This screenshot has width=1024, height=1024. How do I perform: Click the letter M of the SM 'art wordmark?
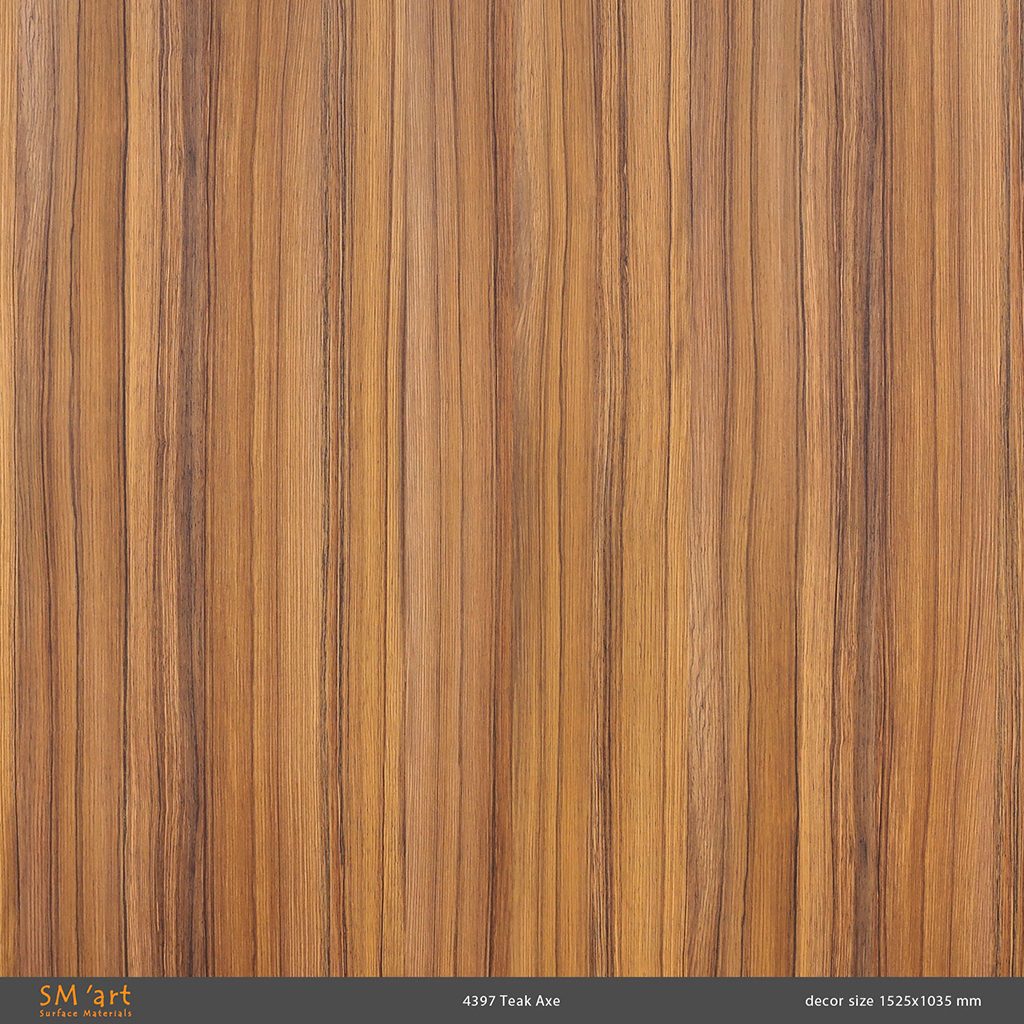(x=64, y=997)
